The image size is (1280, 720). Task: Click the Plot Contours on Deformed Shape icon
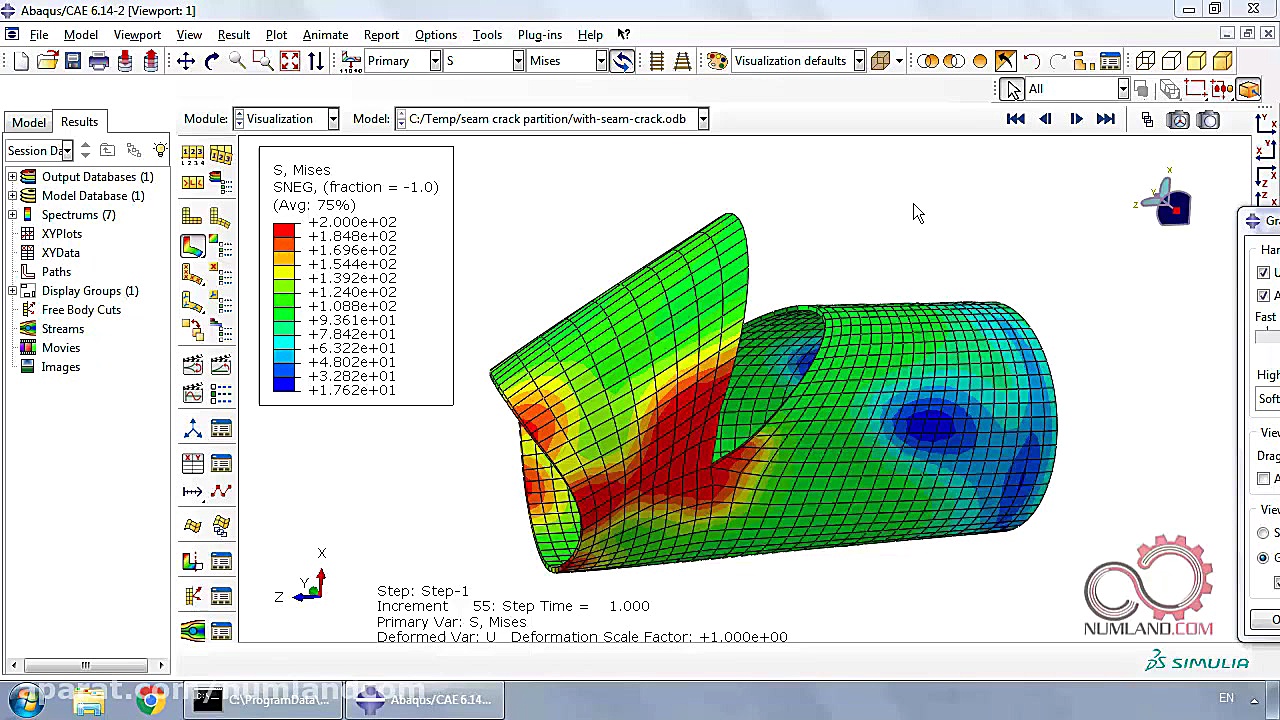[193, 246]
